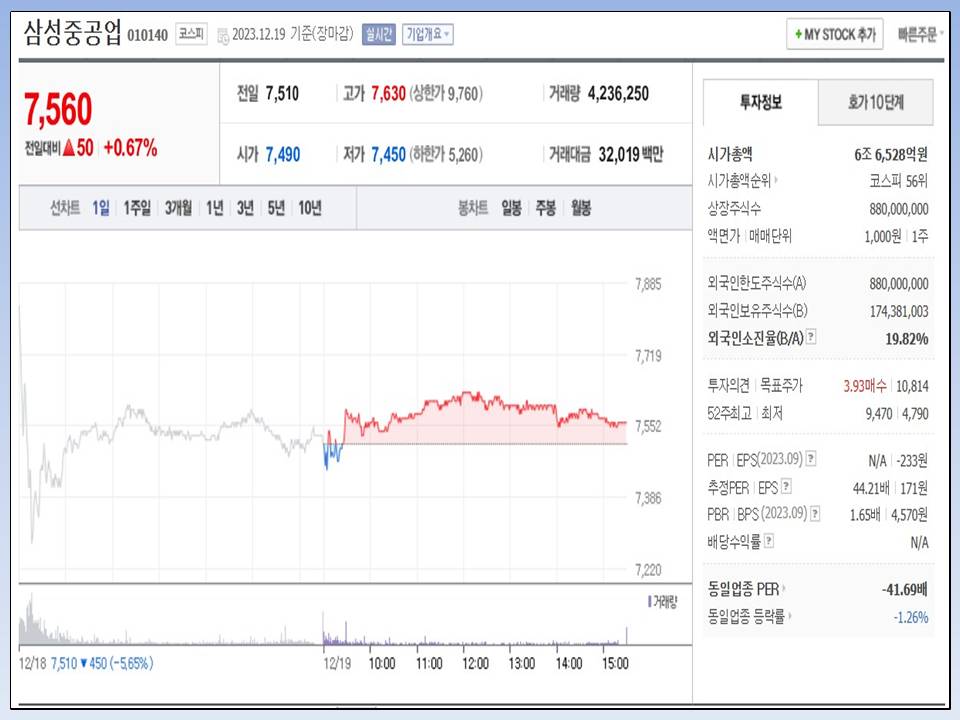Click the plus icon in MY STOCK 추가
960x720 pixels.
(798, 34)
